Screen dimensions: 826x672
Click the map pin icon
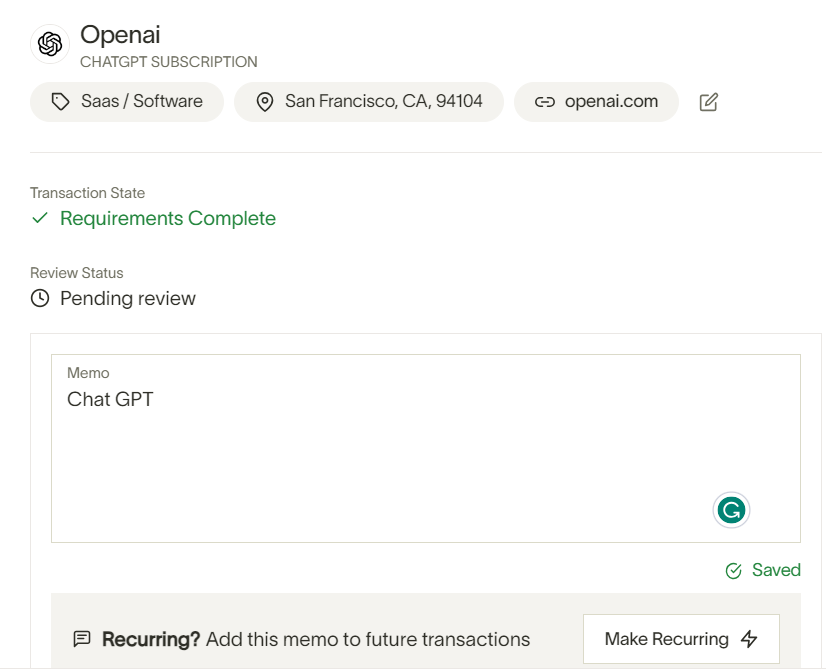(x=264, y=102)
